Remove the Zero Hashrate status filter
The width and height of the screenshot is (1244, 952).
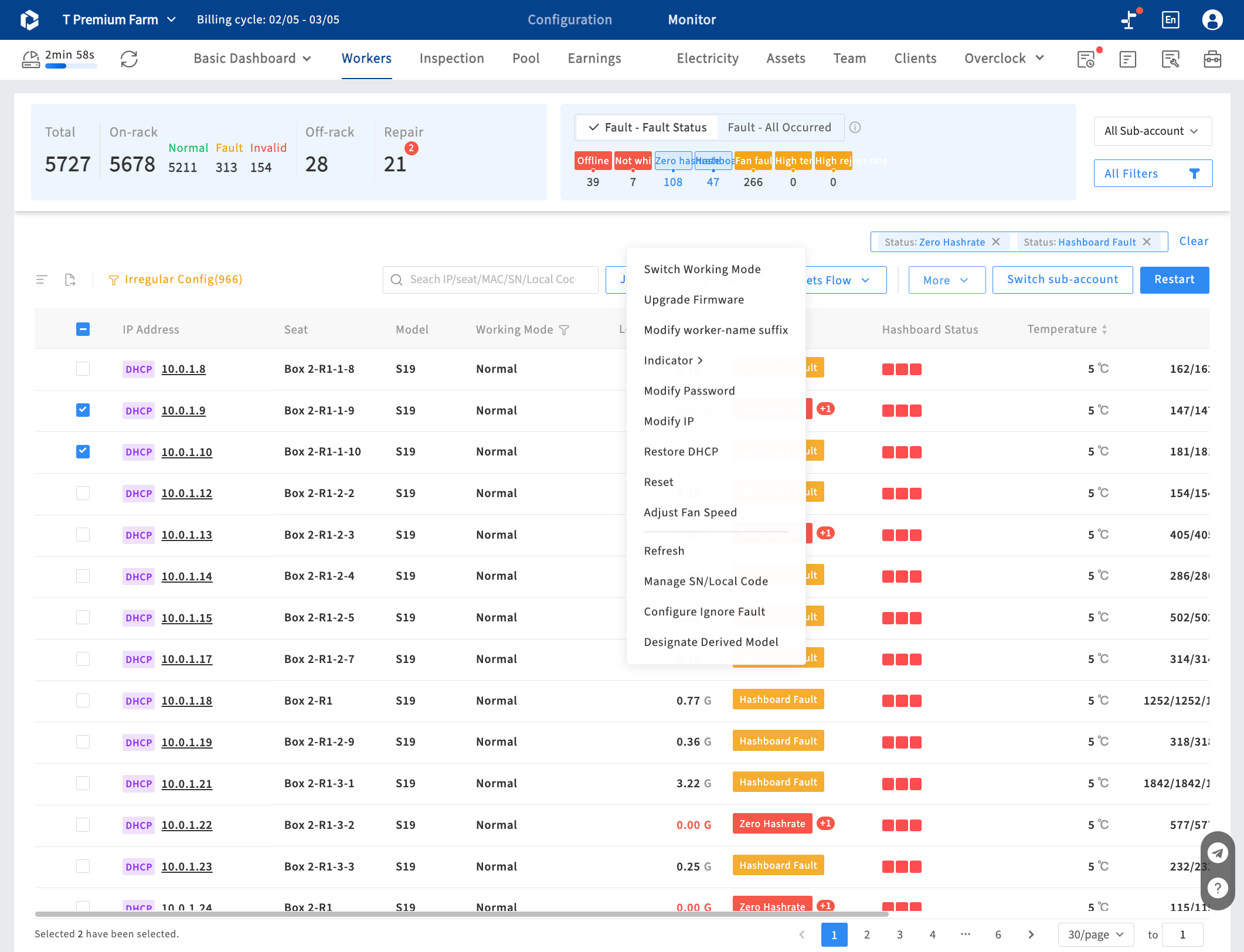(995, 242)
